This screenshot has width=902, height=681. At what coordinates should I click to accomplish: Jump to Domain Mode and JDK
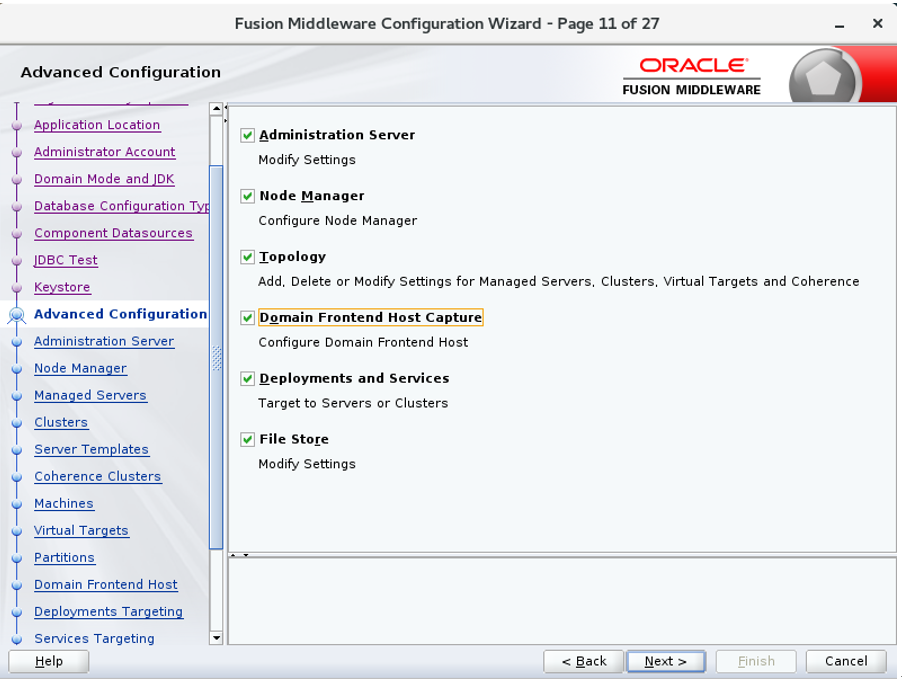coord(104,179)
